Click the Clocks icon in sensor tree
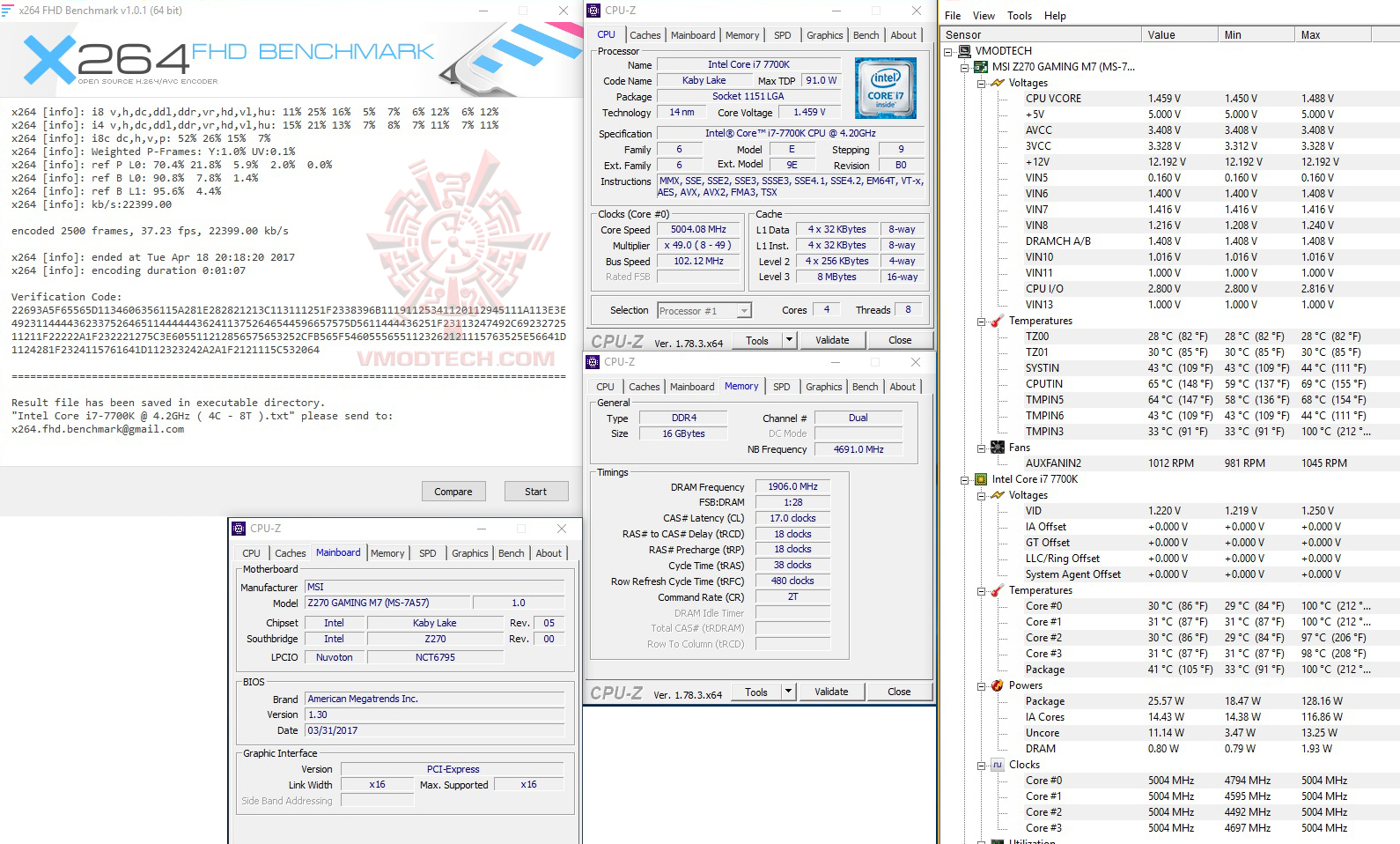The width and height of the screenshot is (1400, 844). coord(998,765)
